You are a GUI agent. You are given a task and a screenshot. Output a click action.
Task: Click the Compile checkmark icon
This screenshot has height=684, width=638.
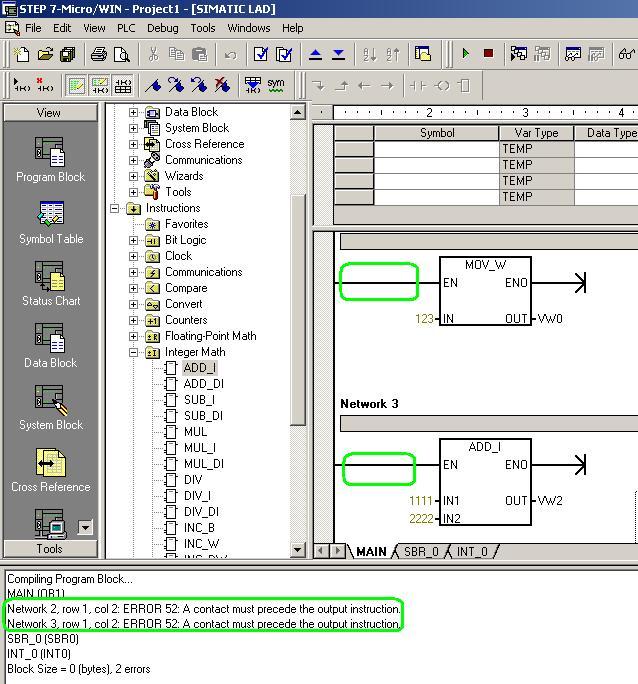point(261,54)
